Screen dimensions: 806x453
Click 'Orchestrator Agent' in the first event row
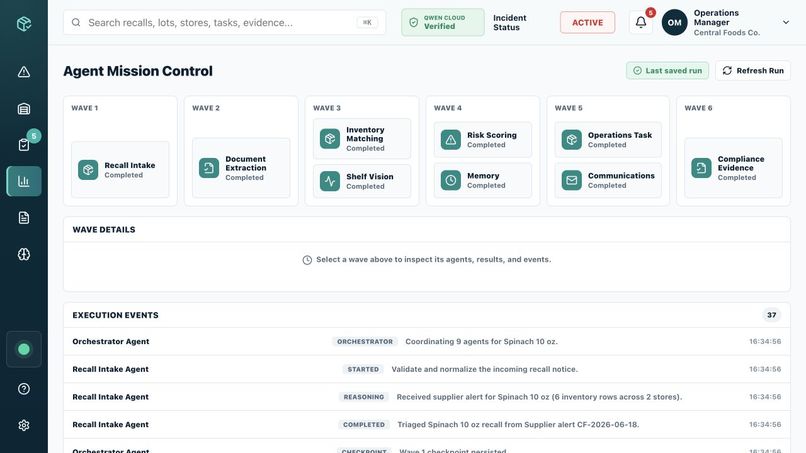(x=111, y=341)
